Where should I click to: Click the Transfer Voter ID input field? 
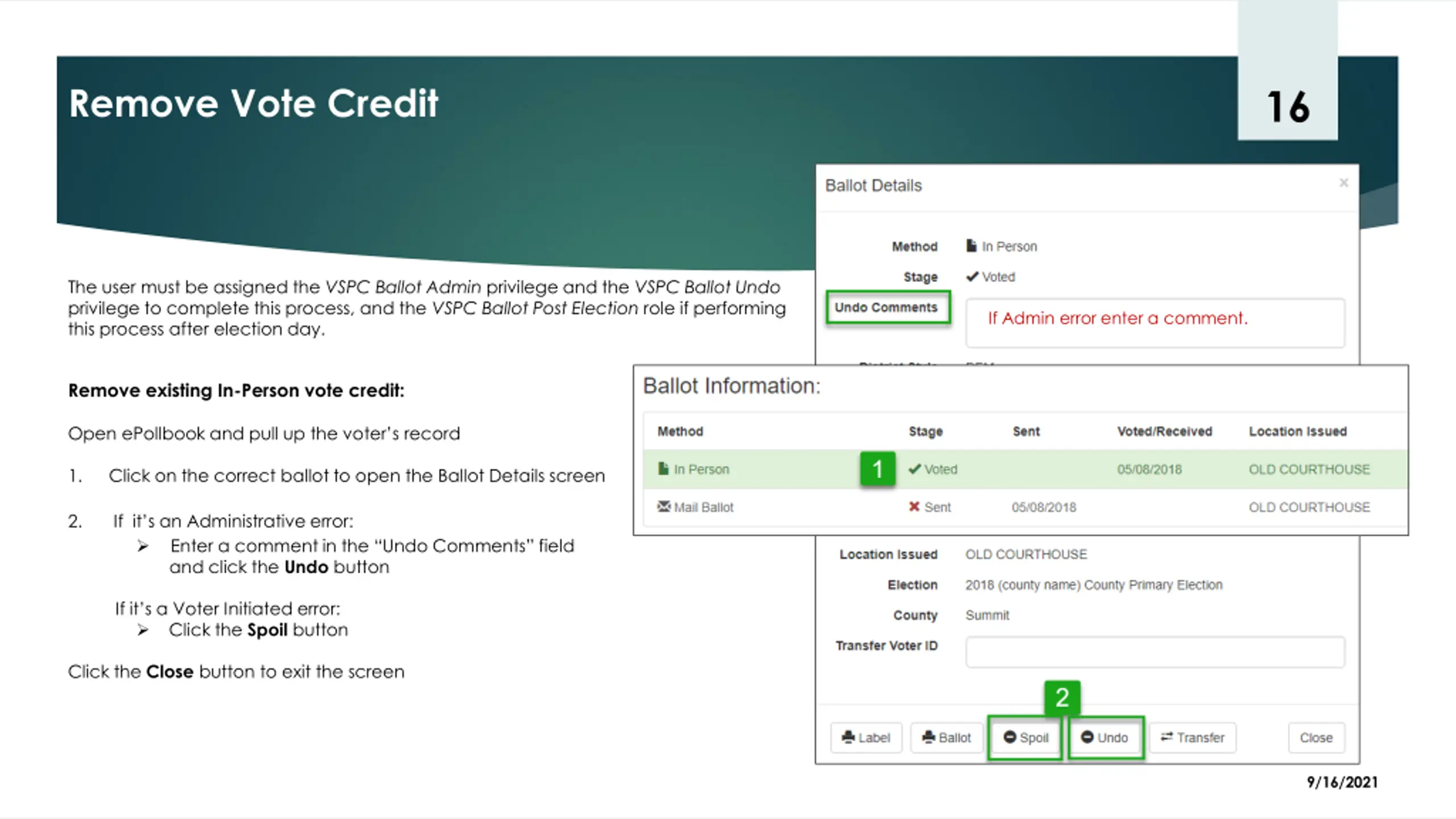1155,652
